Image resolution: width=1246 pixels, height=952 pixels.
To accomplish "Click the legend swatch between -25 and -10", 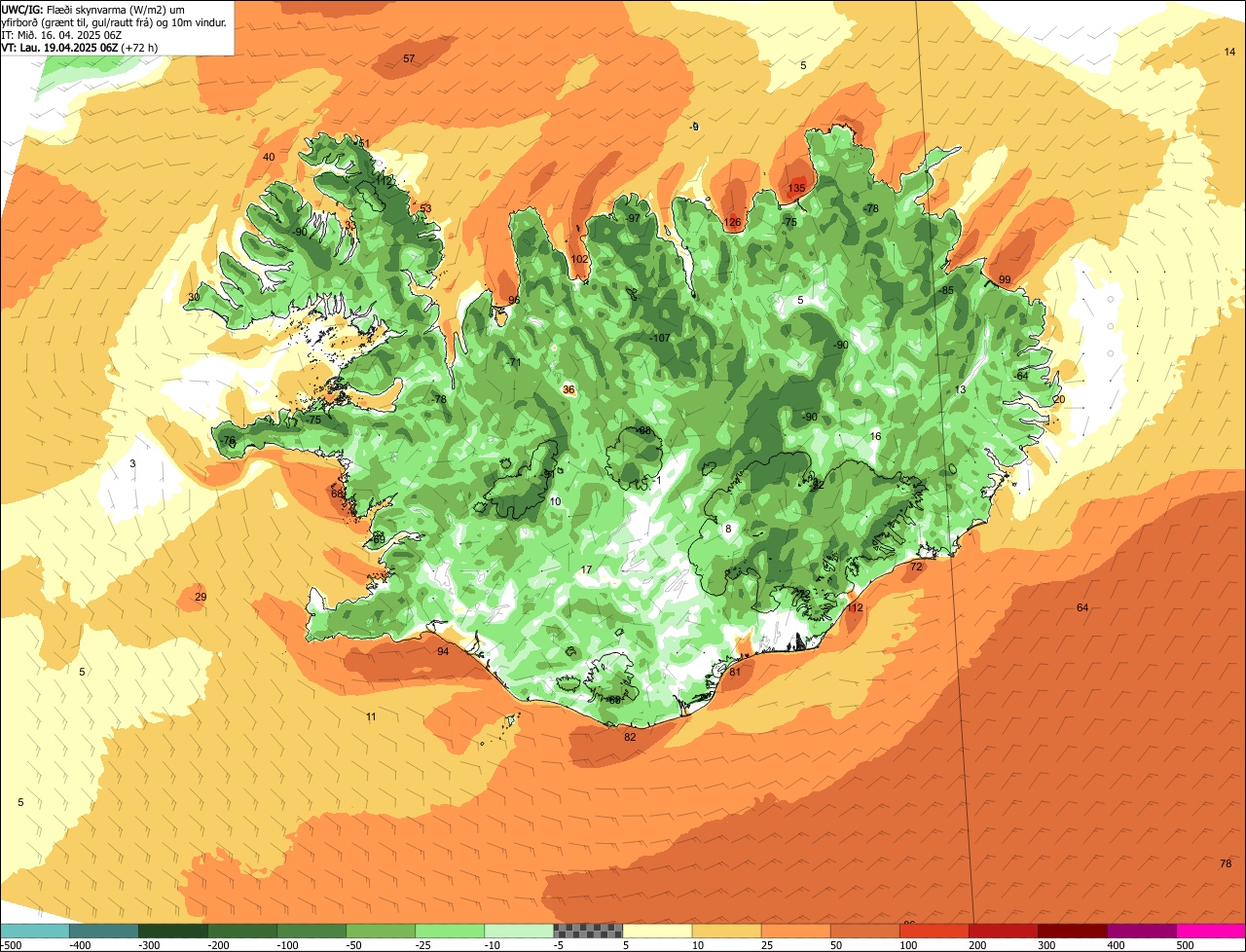I will (450, 931).
